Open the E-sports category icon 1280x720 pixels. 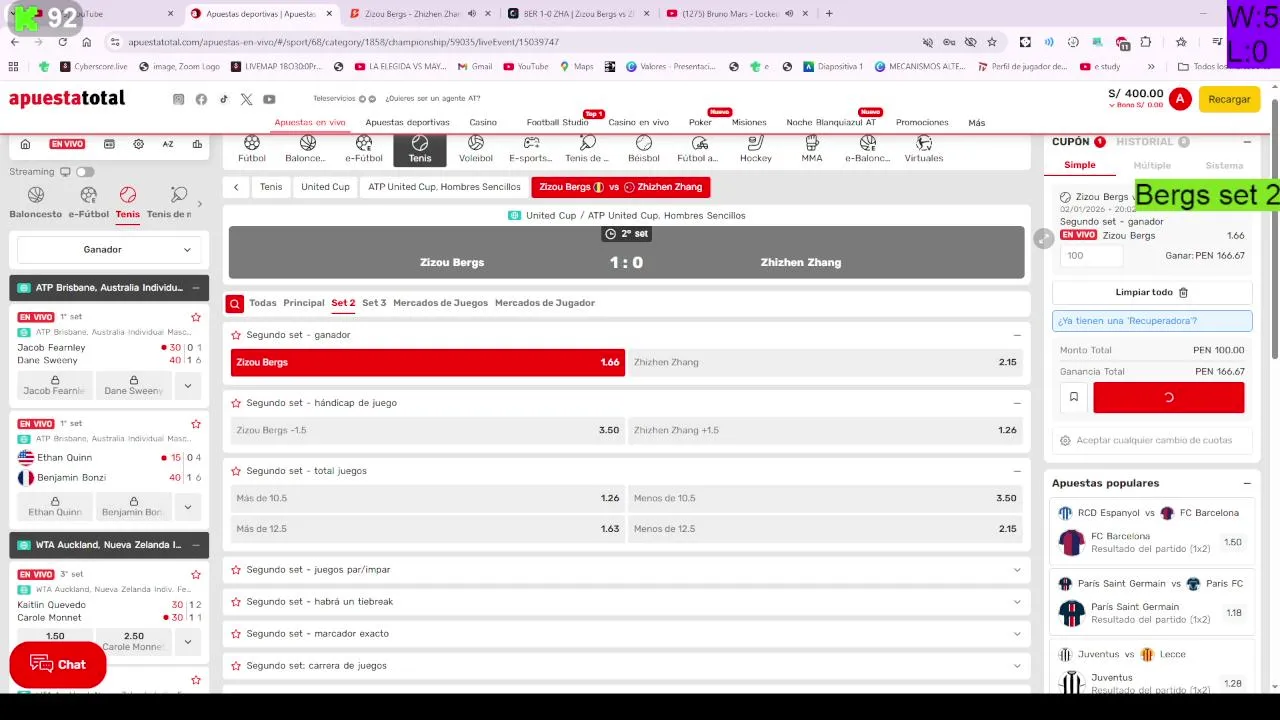click(x=531, y=150)
